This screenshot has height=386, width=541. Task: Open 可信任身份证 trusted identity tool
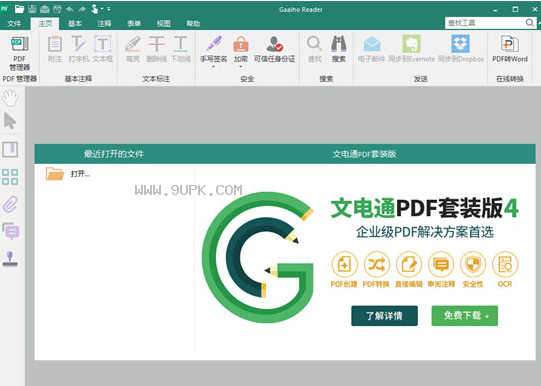click(x=275, y=49)
